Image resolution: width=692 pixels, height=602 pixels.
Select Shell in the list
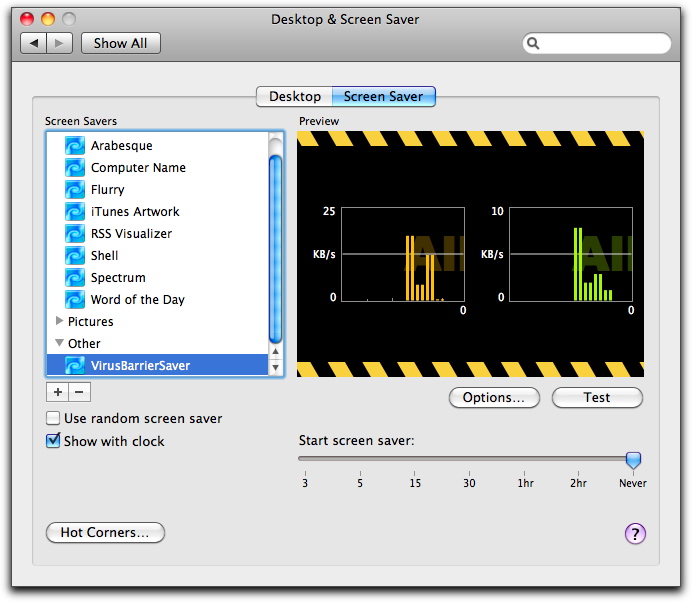pos(105,256)
